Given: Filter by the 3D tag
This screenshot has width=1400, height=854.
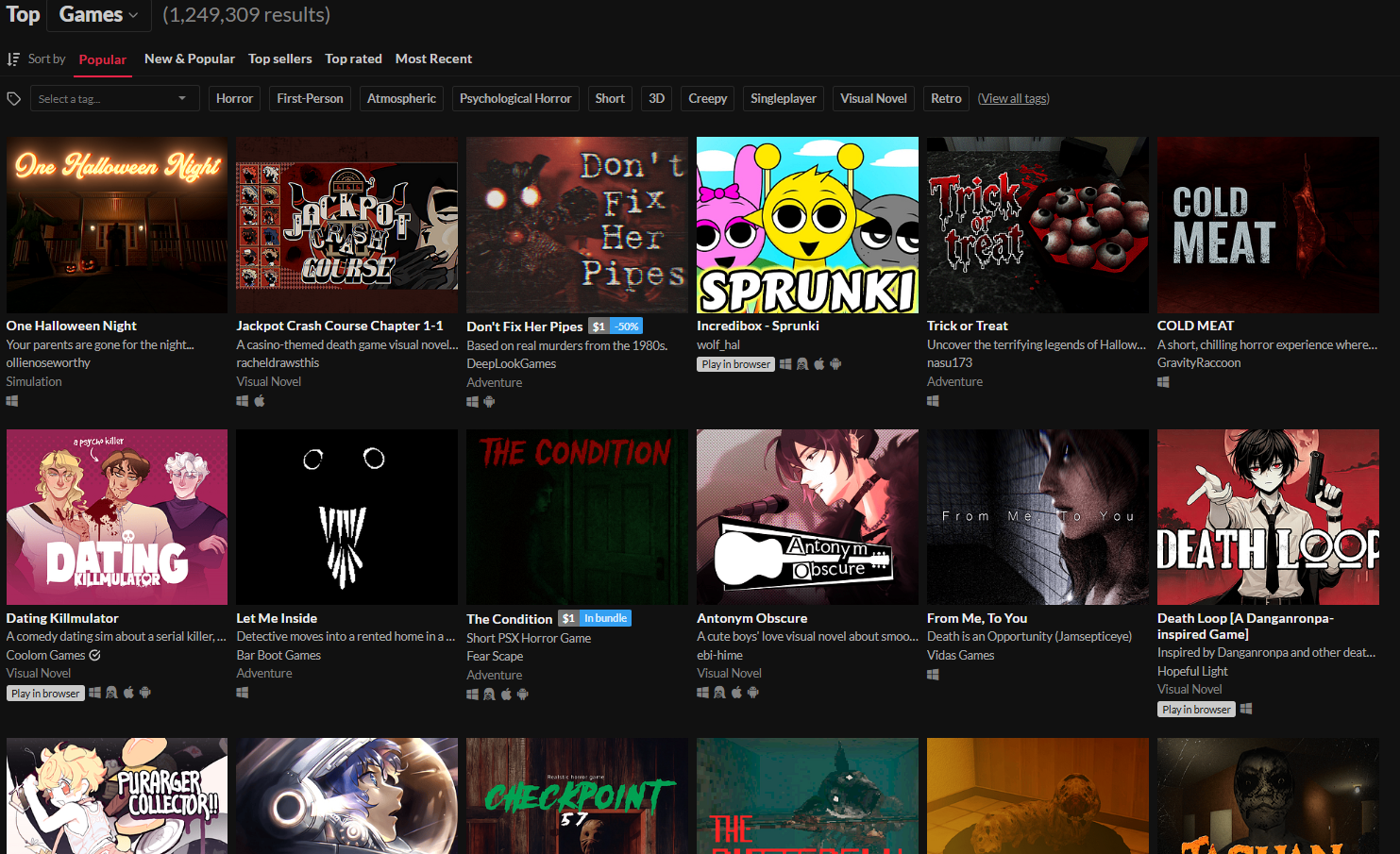Looking at the screenshot, I should click(657, 98).
